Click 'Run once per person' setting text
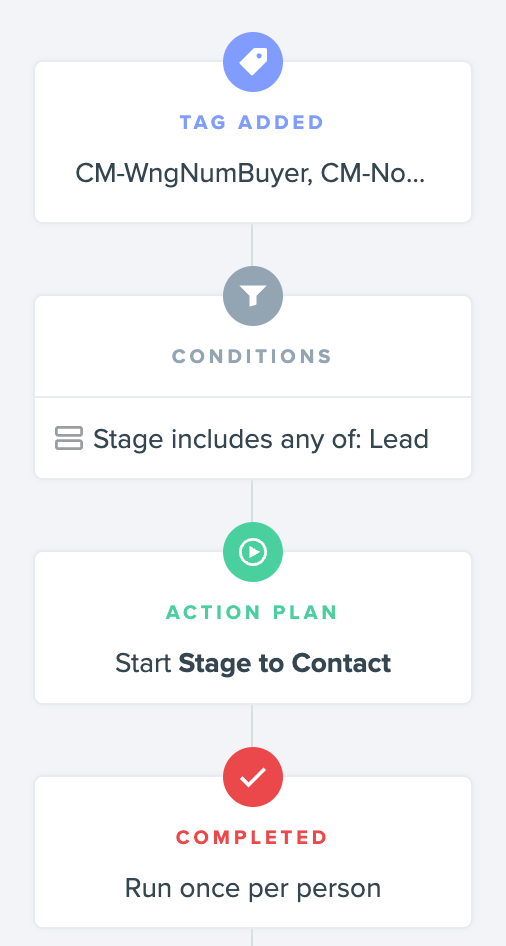This screenshot has height=946, width=506. (x=253, y=889)
